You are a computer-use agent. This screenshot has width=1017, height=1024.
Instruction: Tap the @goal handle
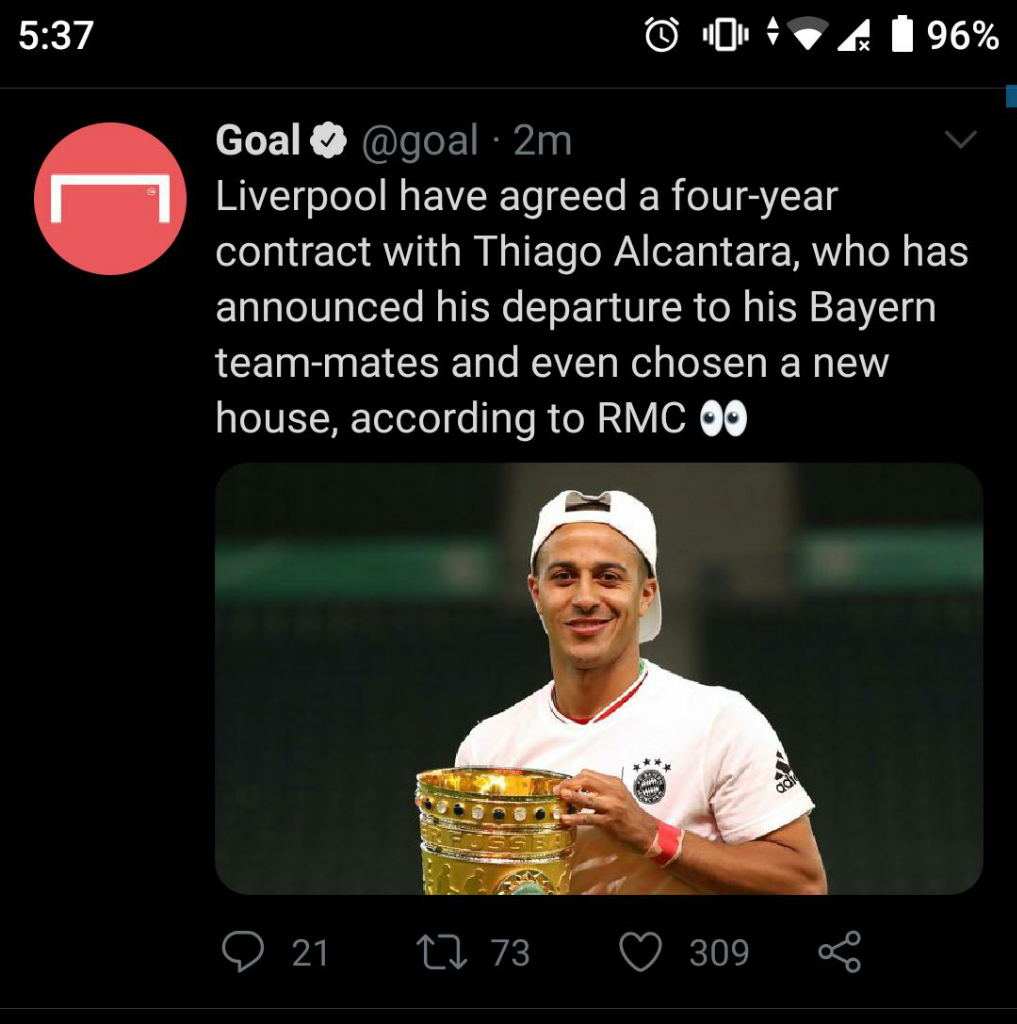point(419,142)
